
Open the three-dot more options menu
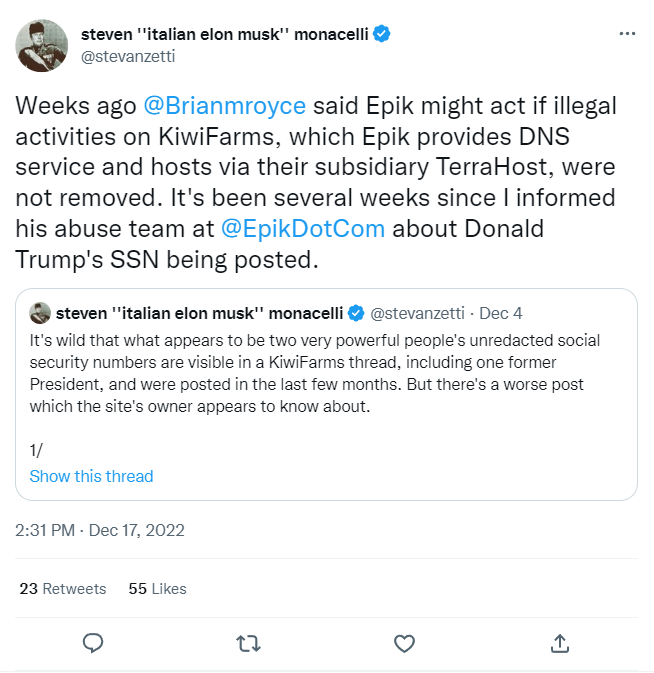coord(627,33)
